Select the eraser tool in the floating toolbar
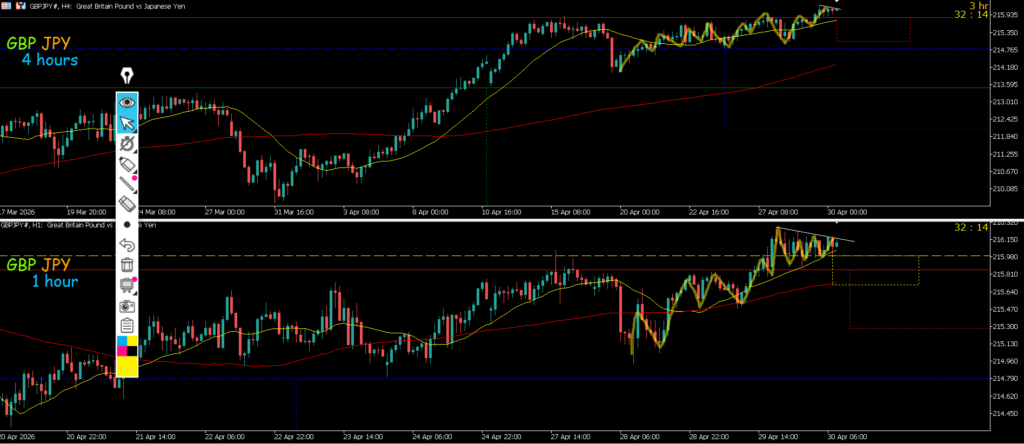 tap(127, 164)
